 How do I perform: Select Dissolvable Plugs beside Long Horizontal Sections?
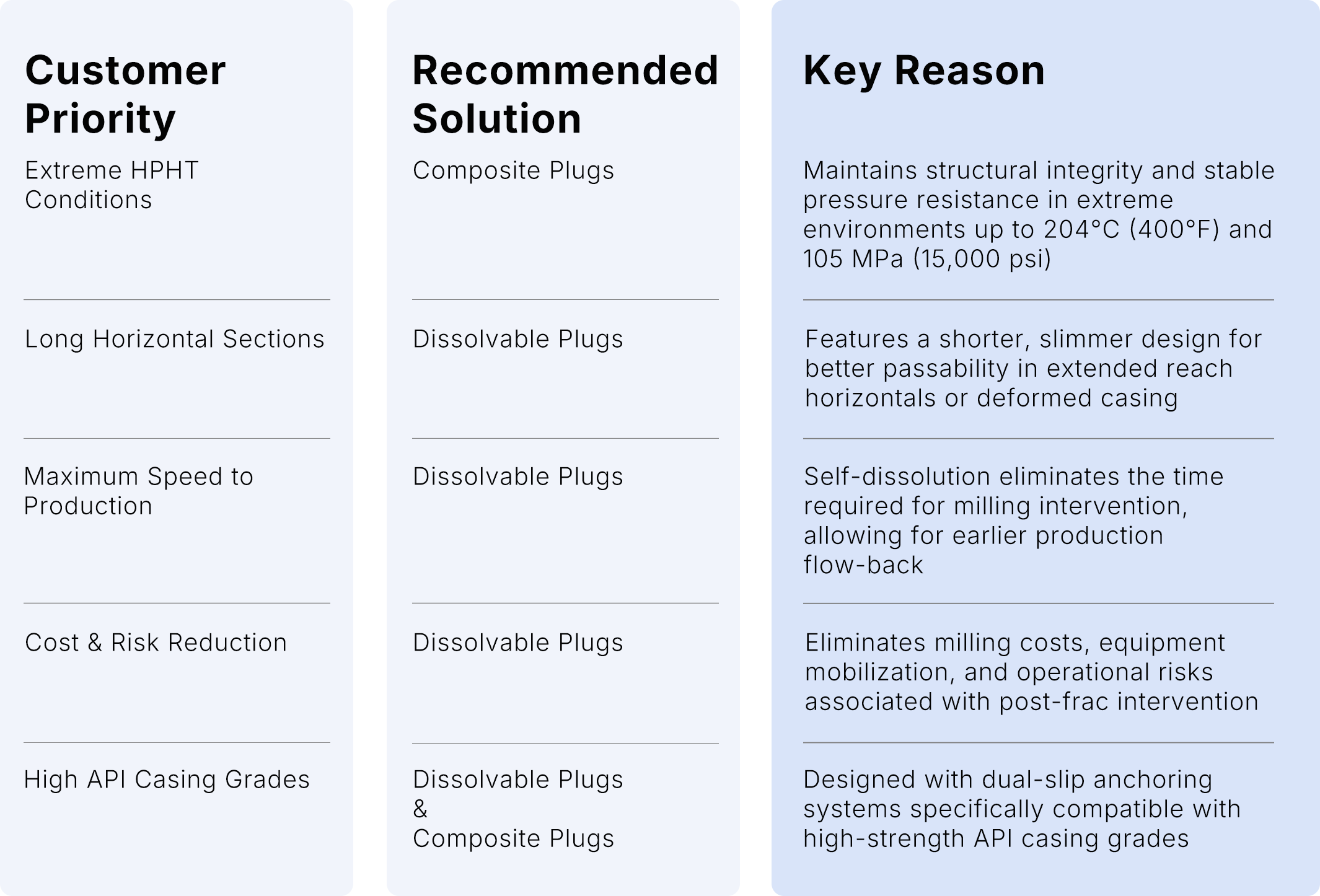coord(517,339)
